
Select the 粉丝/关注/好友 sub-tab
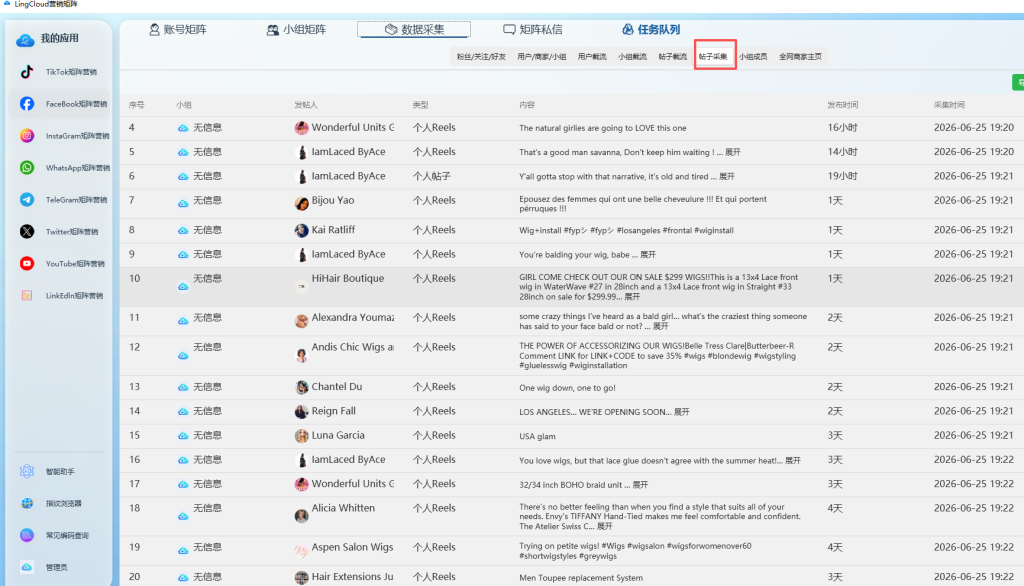(x=481, y=56)
